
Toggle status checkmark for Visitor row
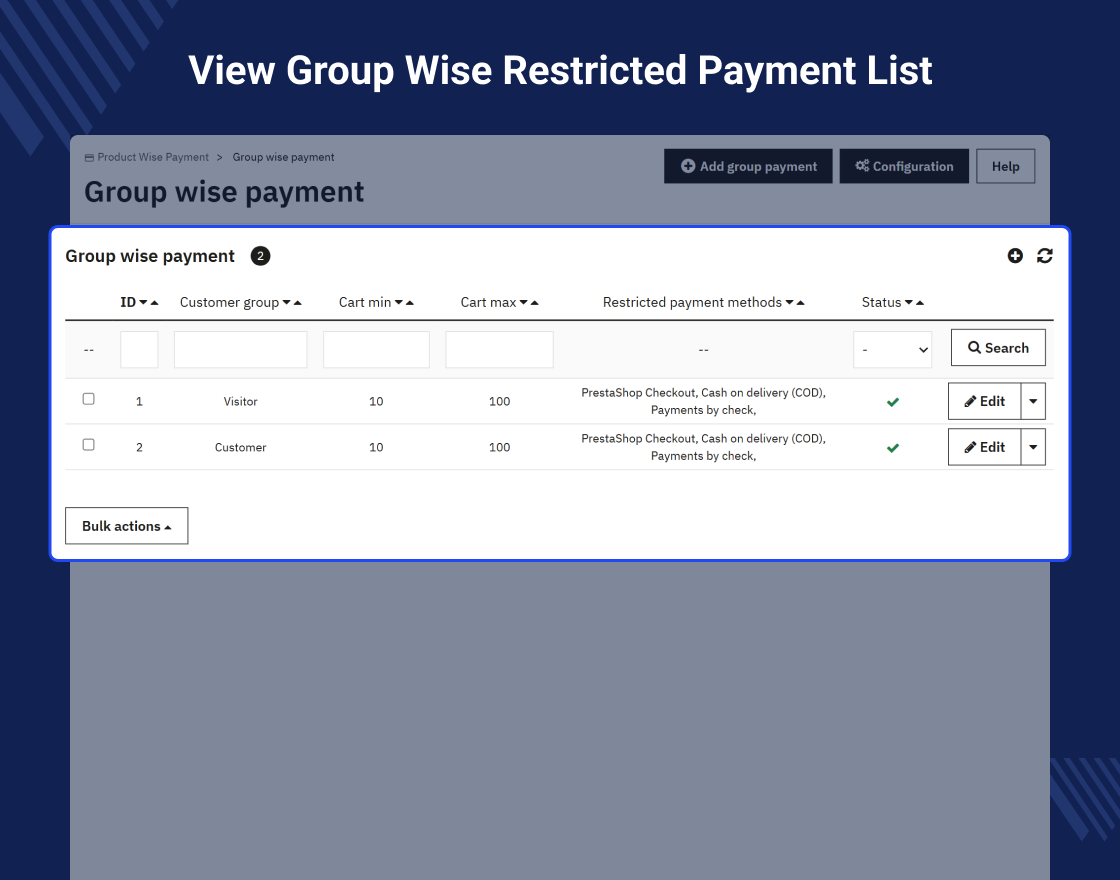[x=893, y=402]
